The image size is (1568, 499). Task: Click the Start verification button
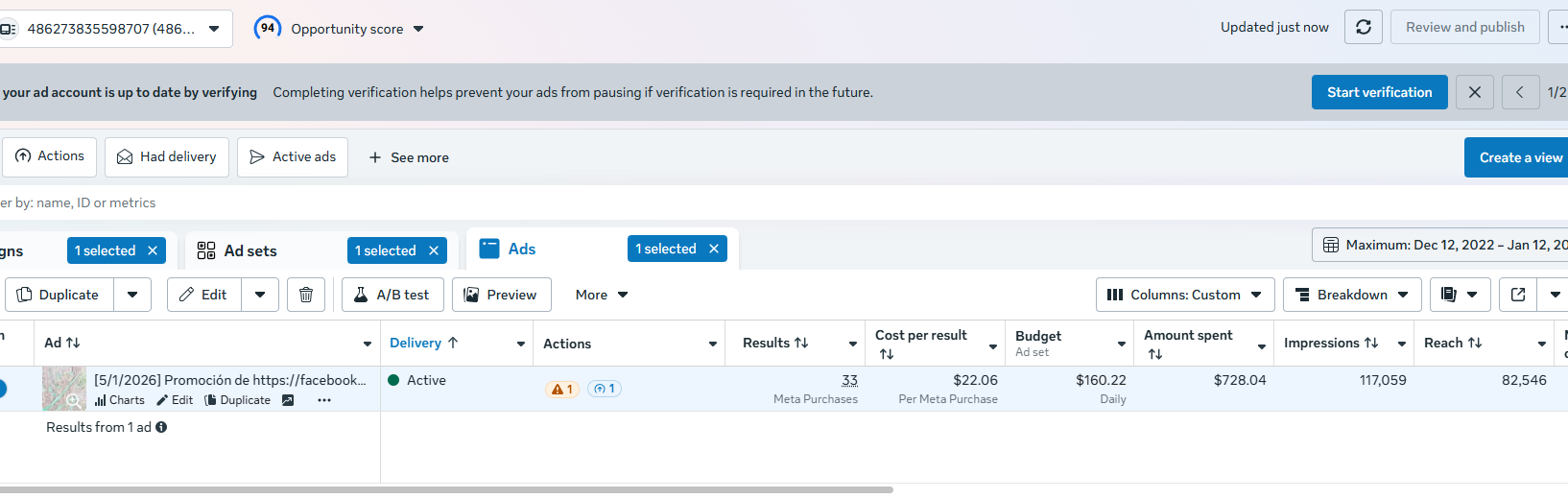1379,92
